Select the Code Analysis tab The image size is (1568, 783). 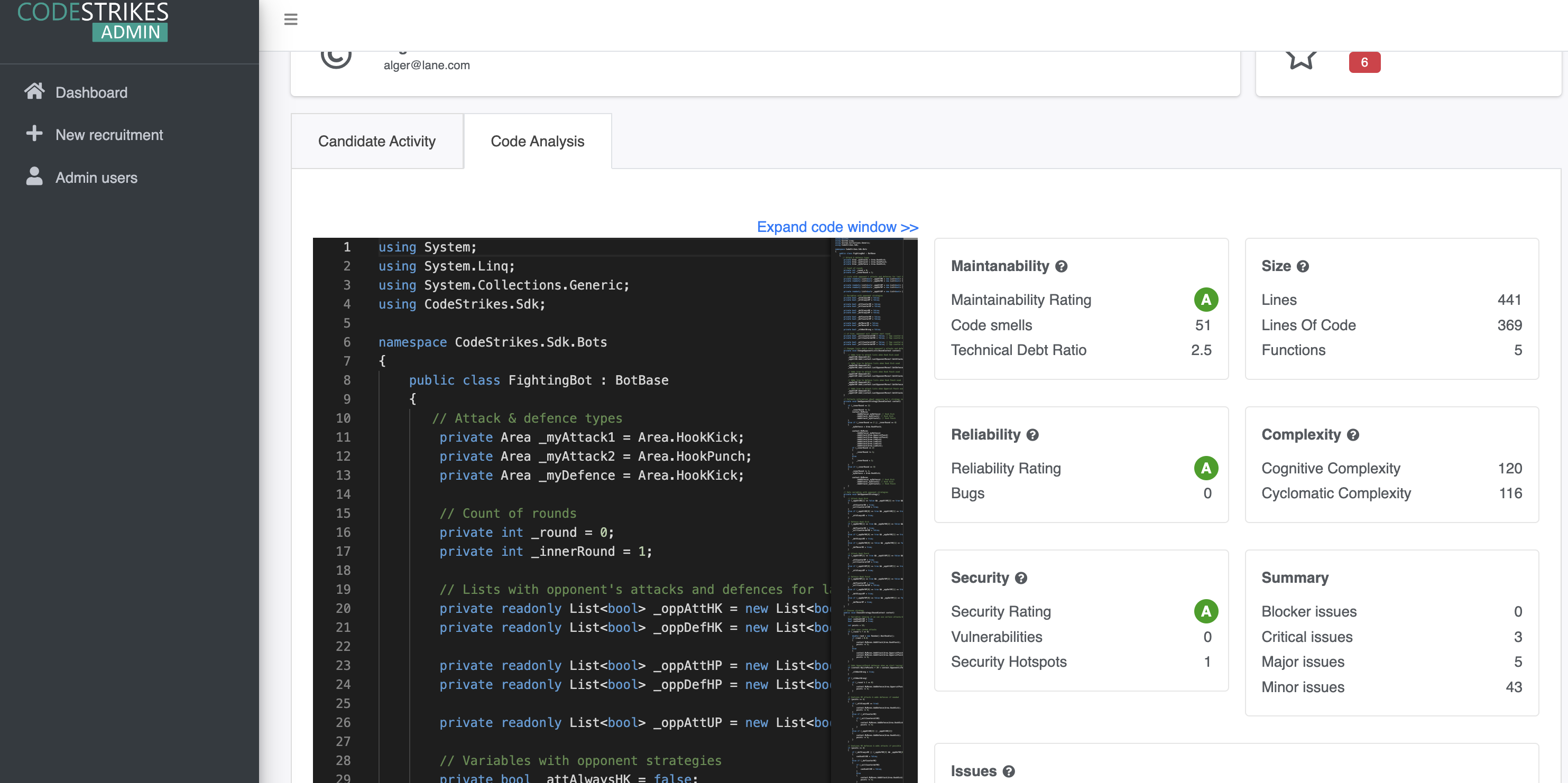pyautogui.click(x=538, y=141)
